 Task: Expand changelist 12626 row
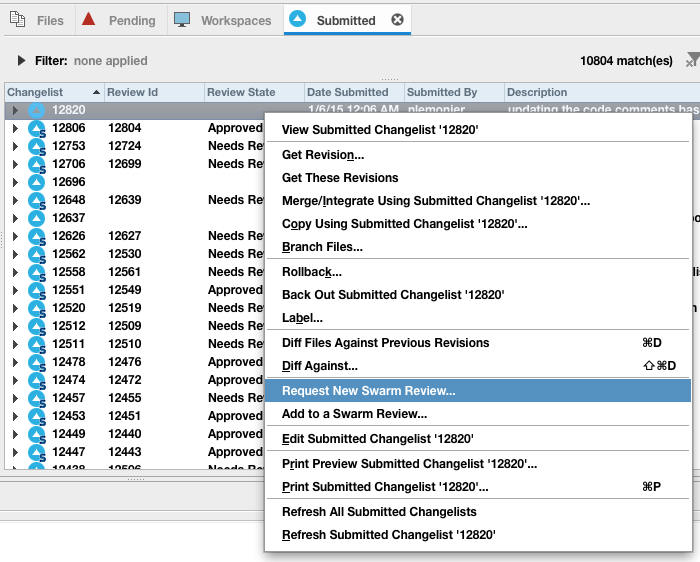[15, 236]
